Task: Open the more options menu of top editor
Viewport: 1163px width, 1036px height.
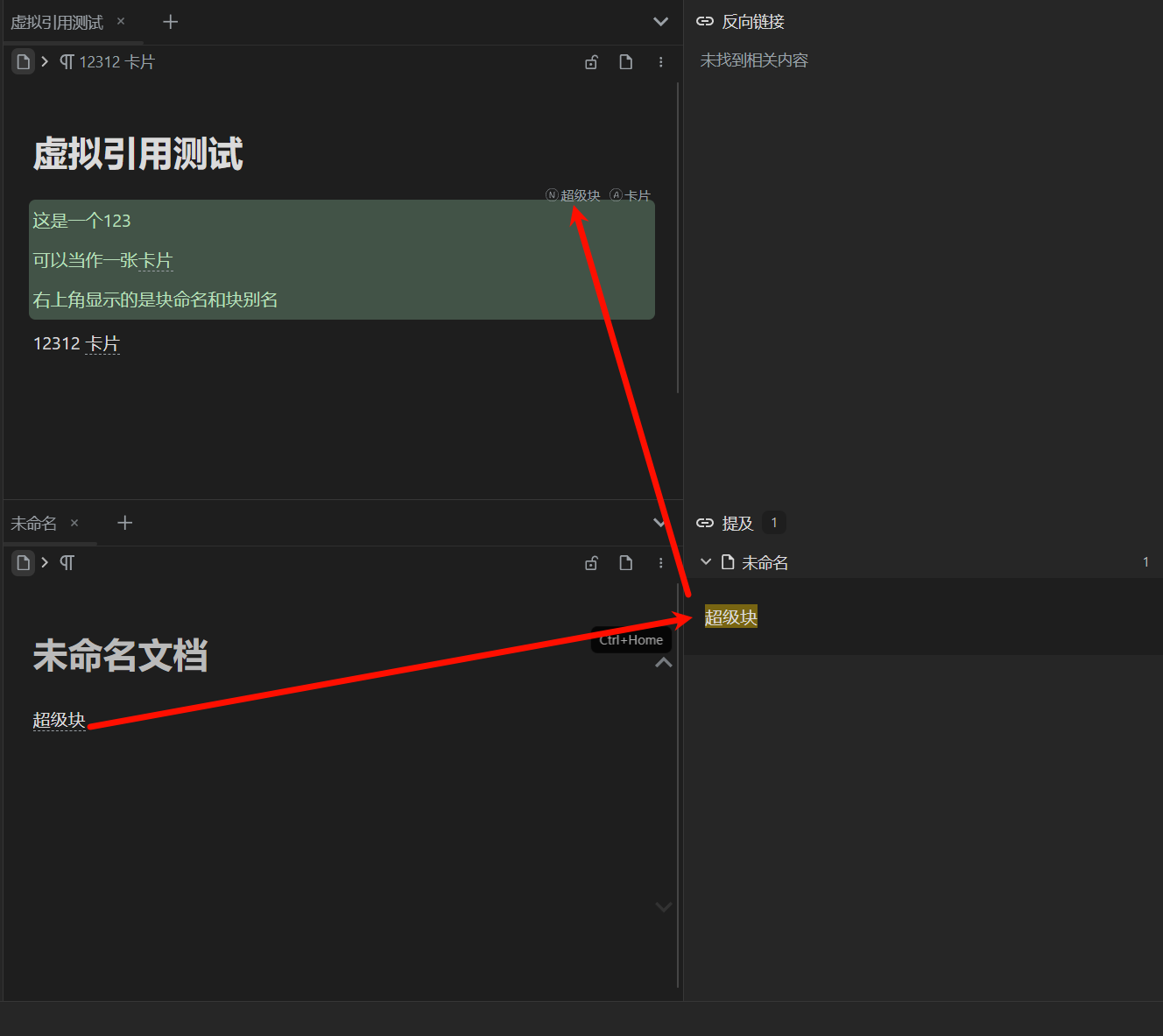Action: [660, 61]
